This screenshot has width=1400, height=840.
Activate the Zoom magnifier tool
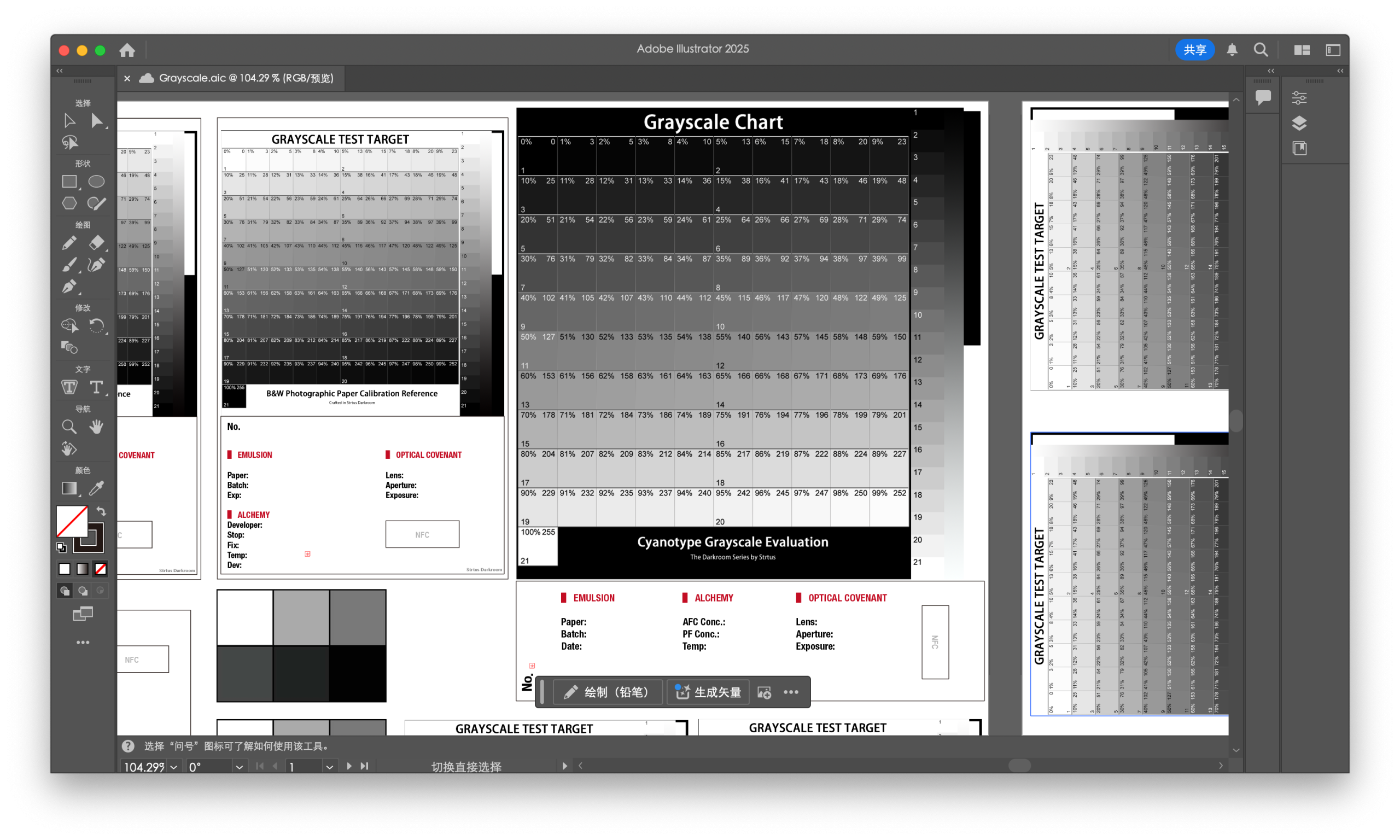point(69,427)
